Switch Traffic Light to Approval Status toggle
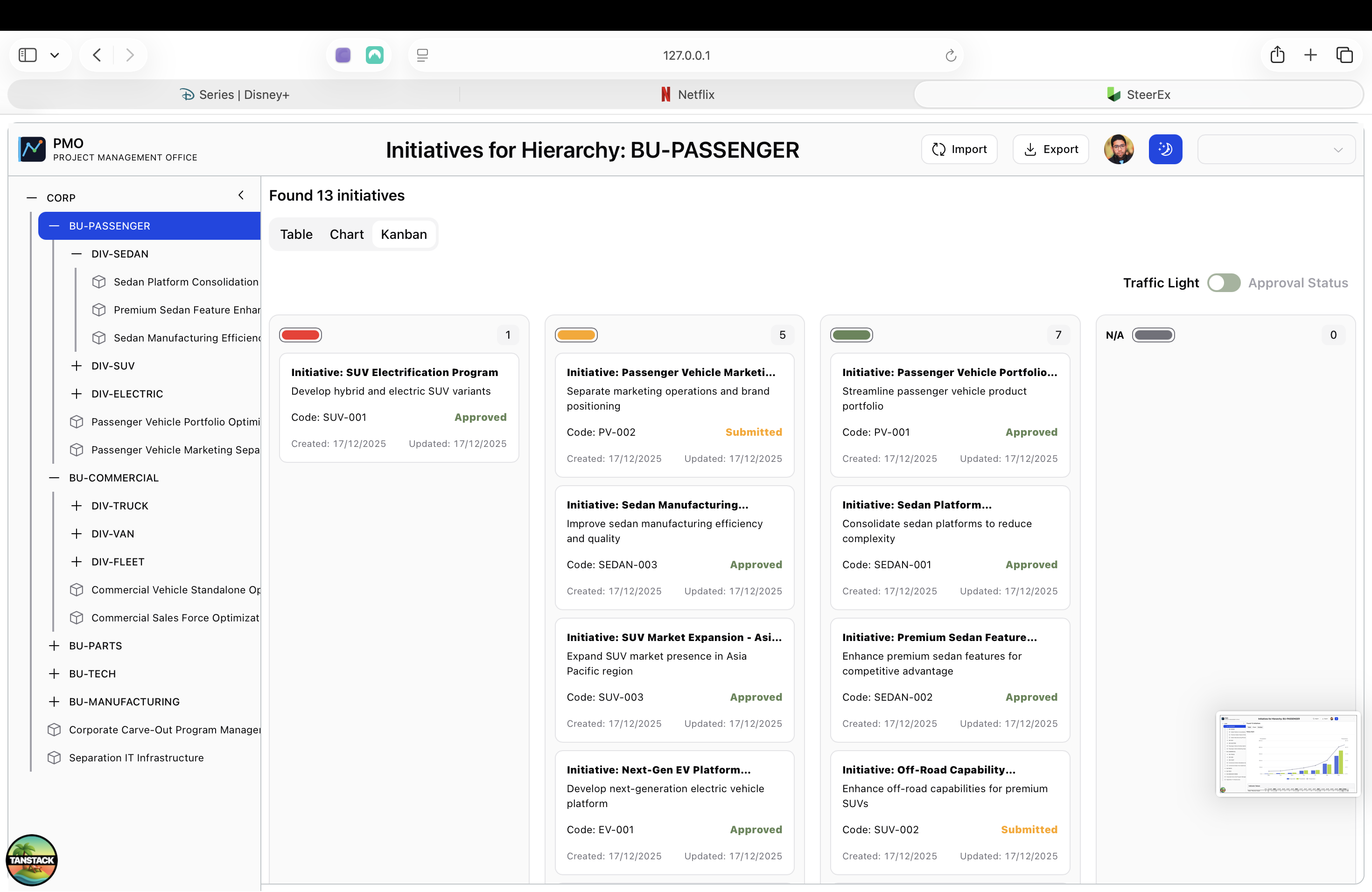This screenshot has width=1372, height=892. pos(1224,283)
